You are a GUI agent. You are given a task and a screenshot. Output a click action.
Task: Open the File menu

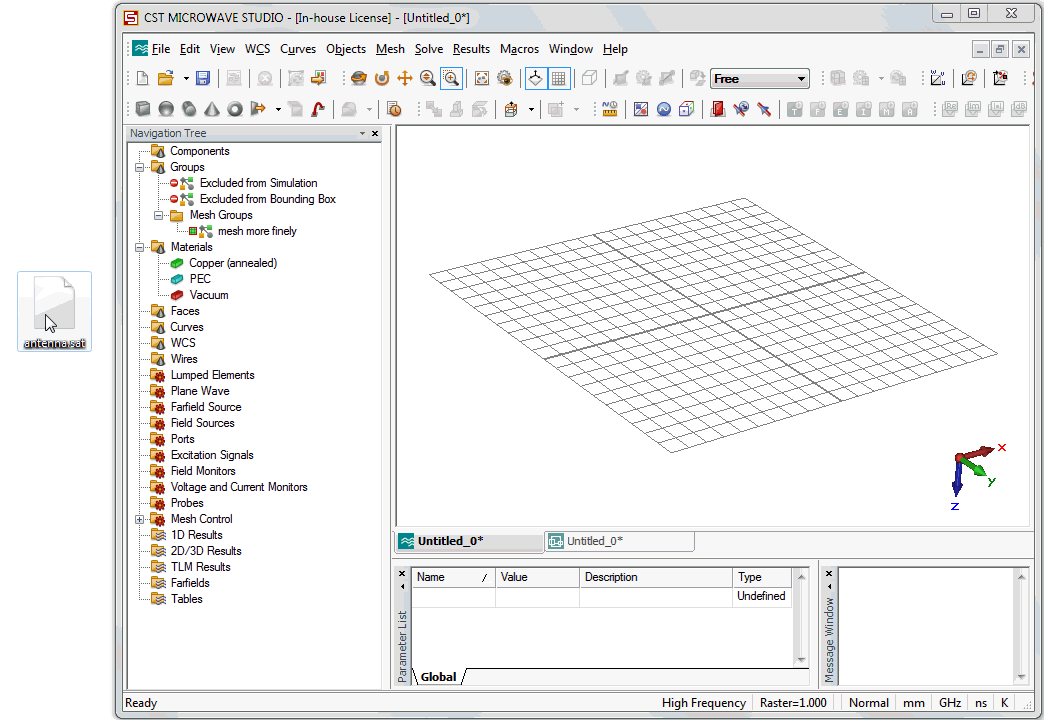click(160, 49)
